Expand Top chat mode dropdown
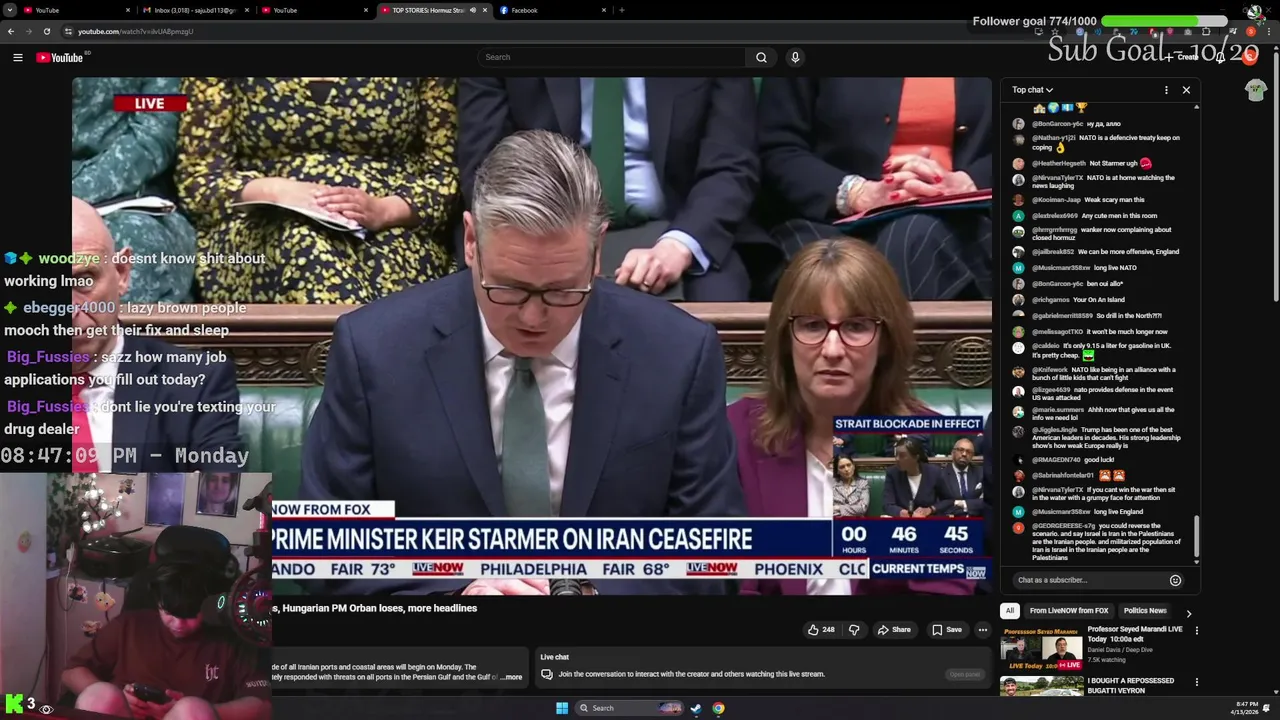 [1032, 90]
